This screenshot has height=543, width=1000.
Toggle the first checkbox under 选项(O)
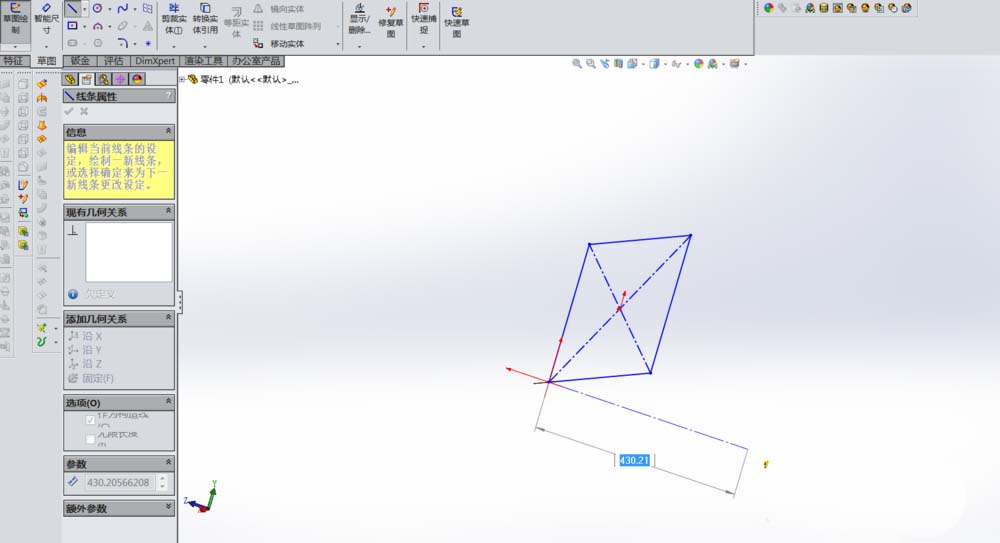tap(90, 420)
